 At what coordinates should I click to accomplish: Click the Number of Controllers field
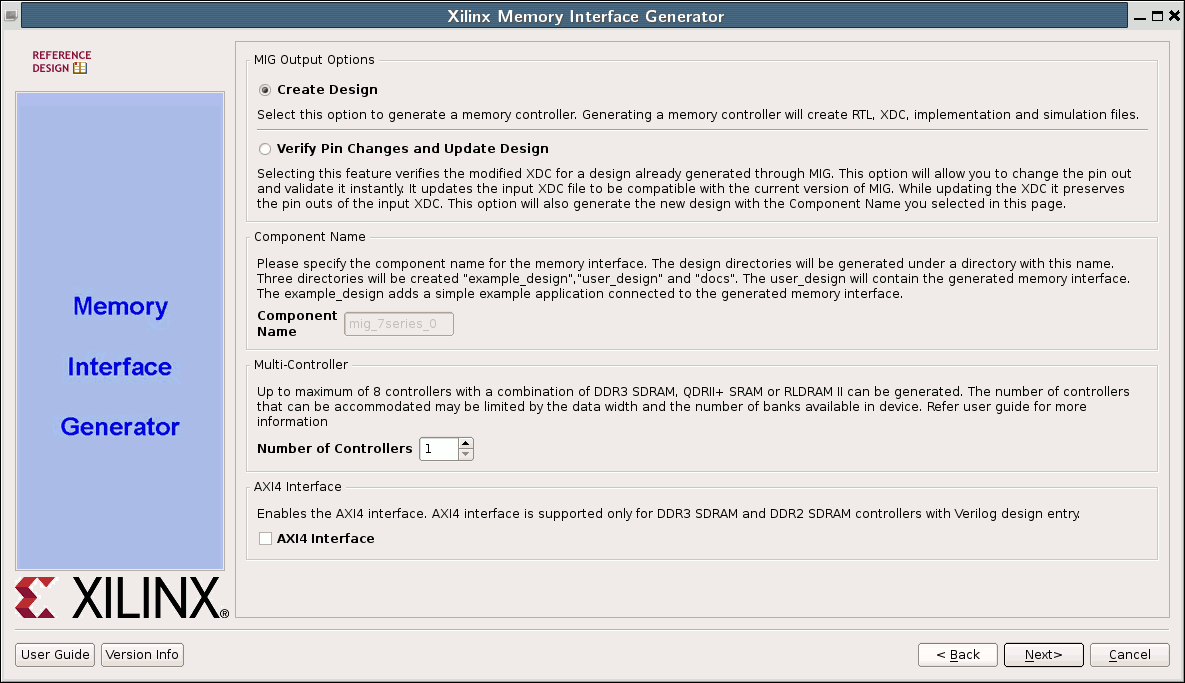click(x=439, y=449)
